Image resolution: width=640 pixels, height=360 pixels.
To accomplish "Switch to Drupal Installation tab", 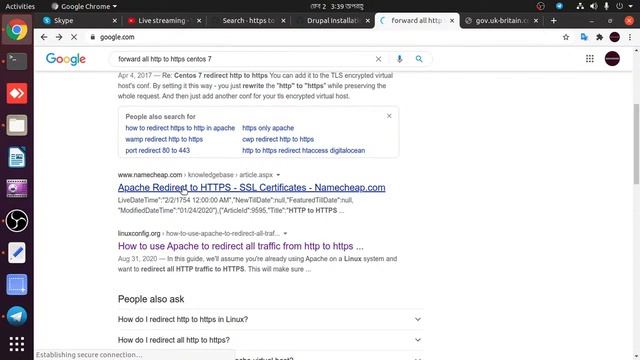I will tap(333, 20).
